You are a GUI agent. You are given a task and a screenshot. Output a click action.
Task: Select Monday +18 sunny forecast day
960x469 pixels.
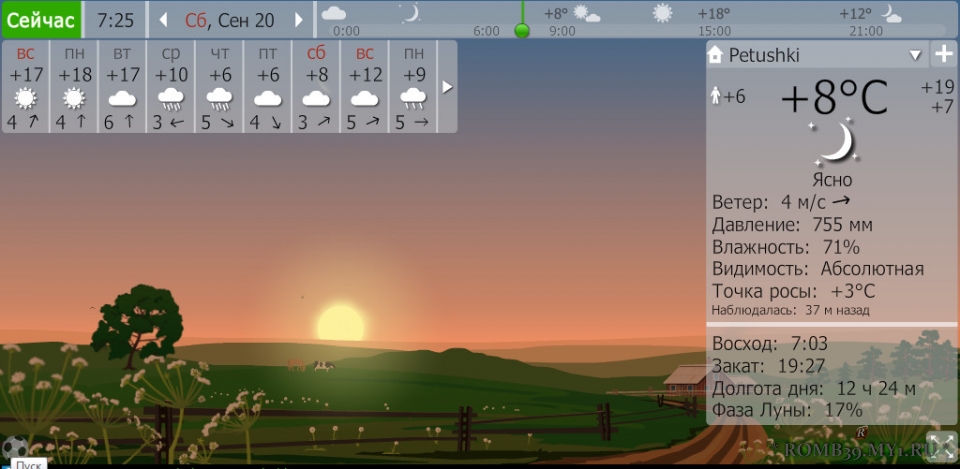(x=73, y=87)
